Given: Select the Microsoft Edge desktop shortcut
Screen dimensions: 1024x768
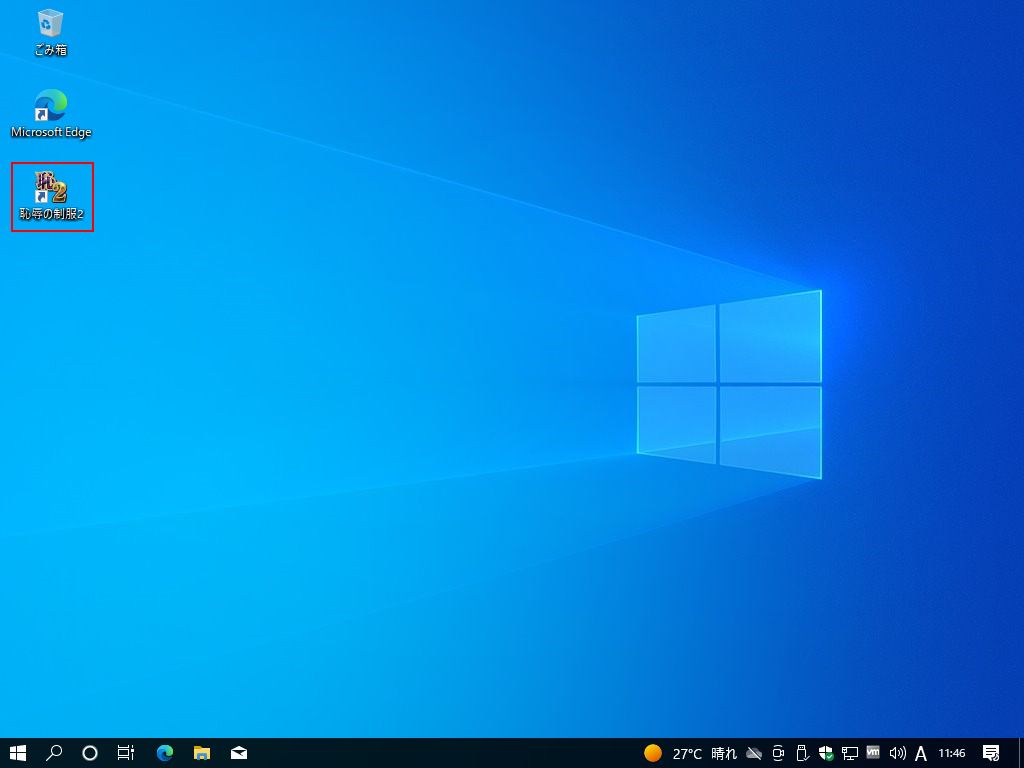Looking at the screenshot, I should coord(51,114).
